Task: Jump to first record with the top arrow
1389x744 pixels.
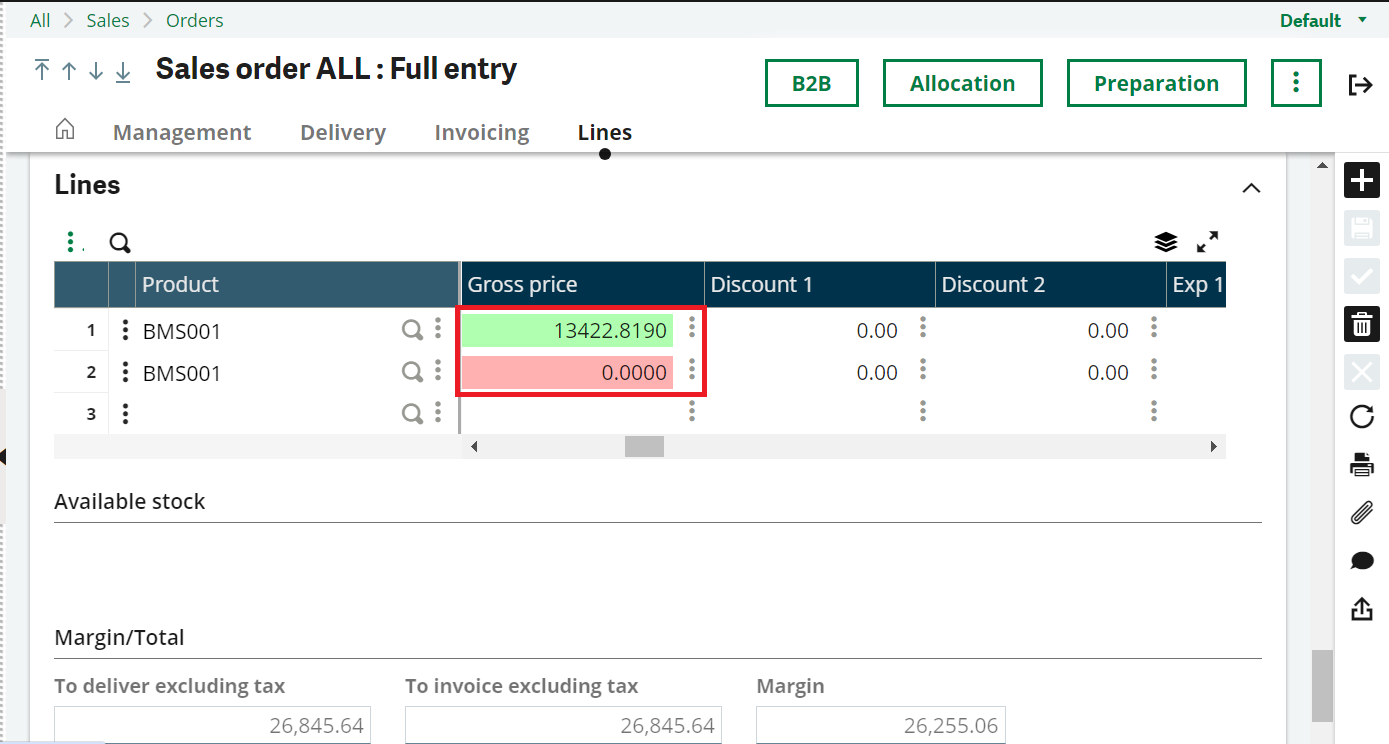Action: (x=42, y=70)
